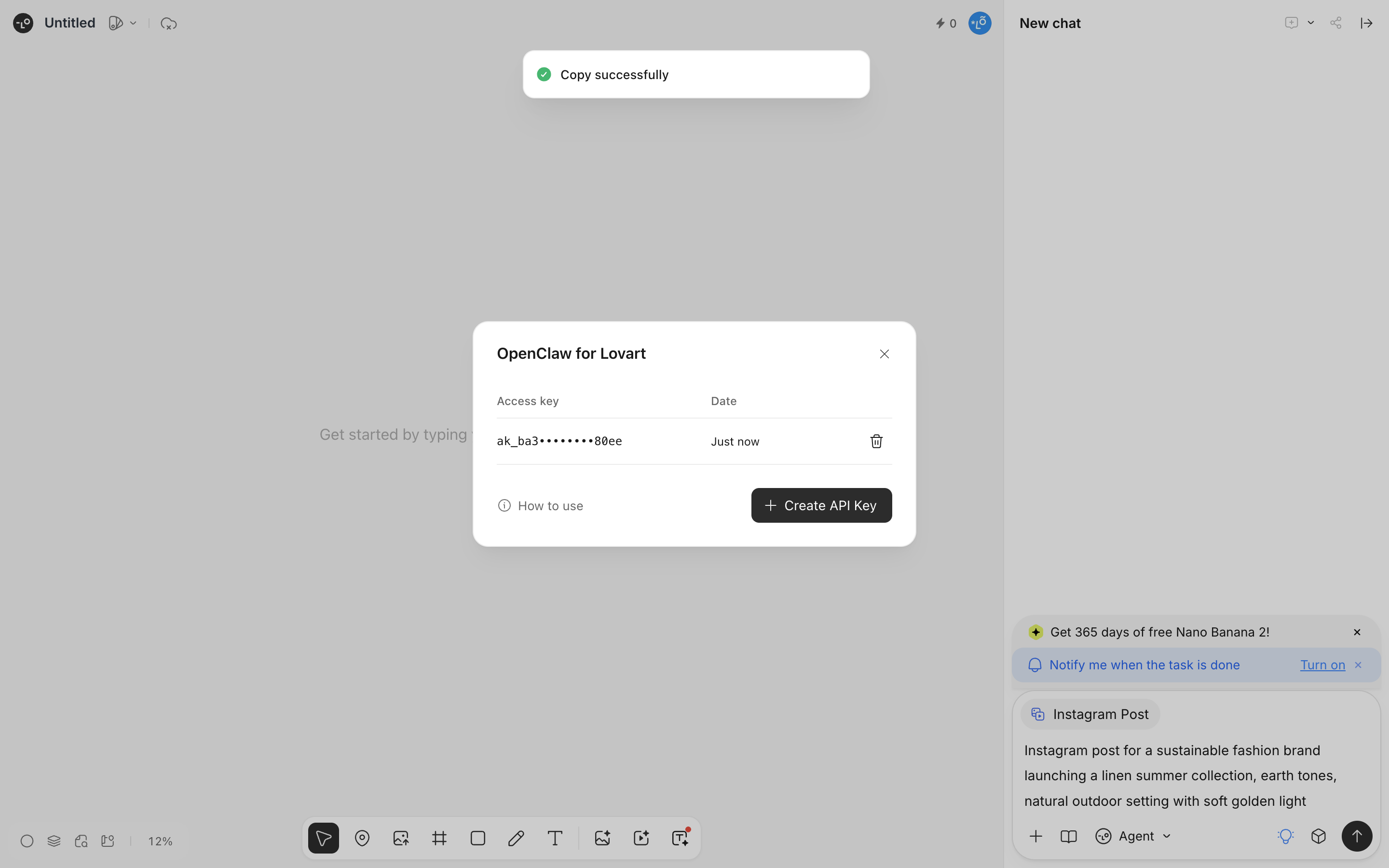Click the bottom-left bar icon beside 12%

108,841
